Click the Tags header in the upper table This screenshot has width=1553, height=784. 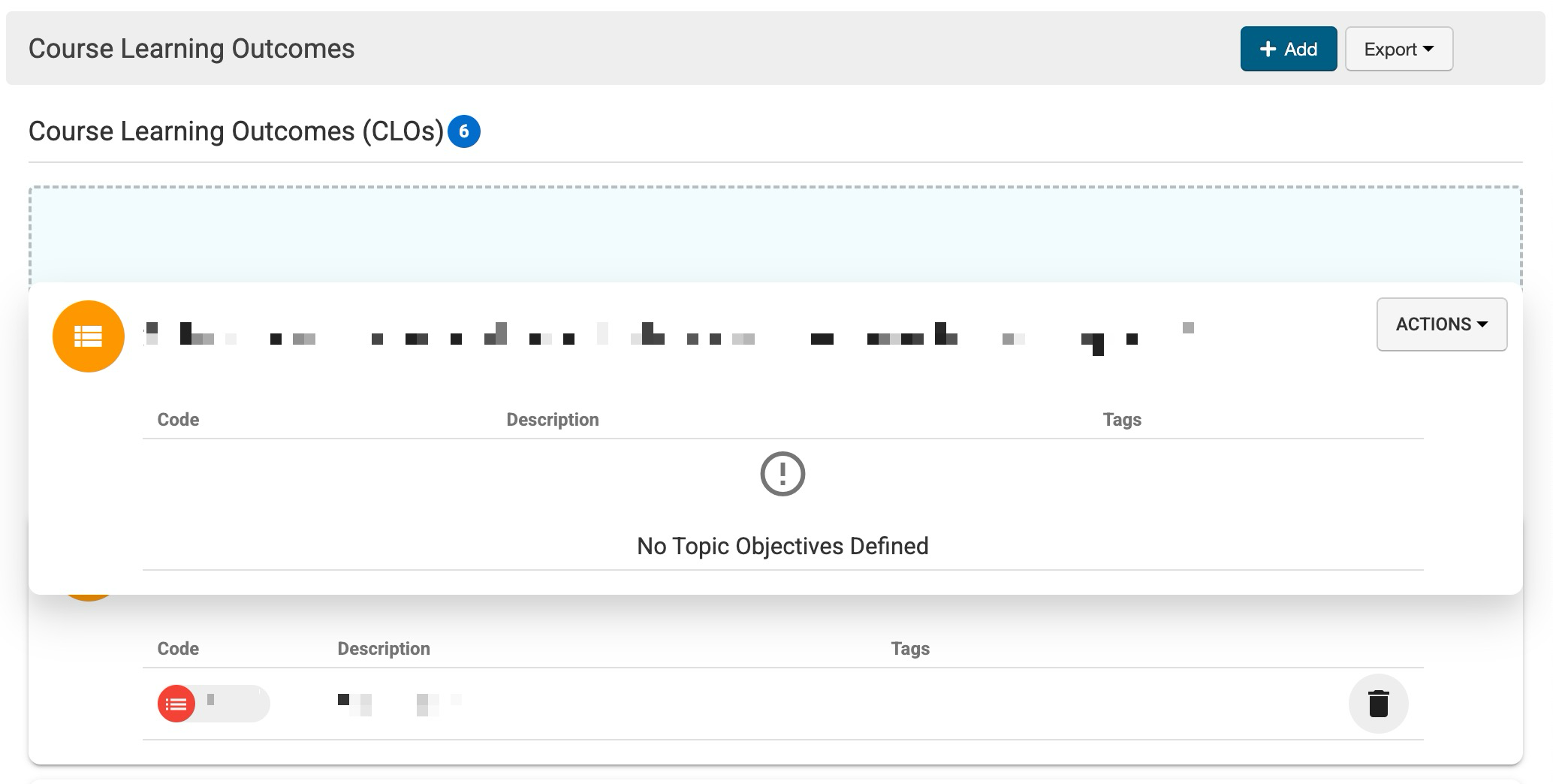click(x=1121, y=420)
